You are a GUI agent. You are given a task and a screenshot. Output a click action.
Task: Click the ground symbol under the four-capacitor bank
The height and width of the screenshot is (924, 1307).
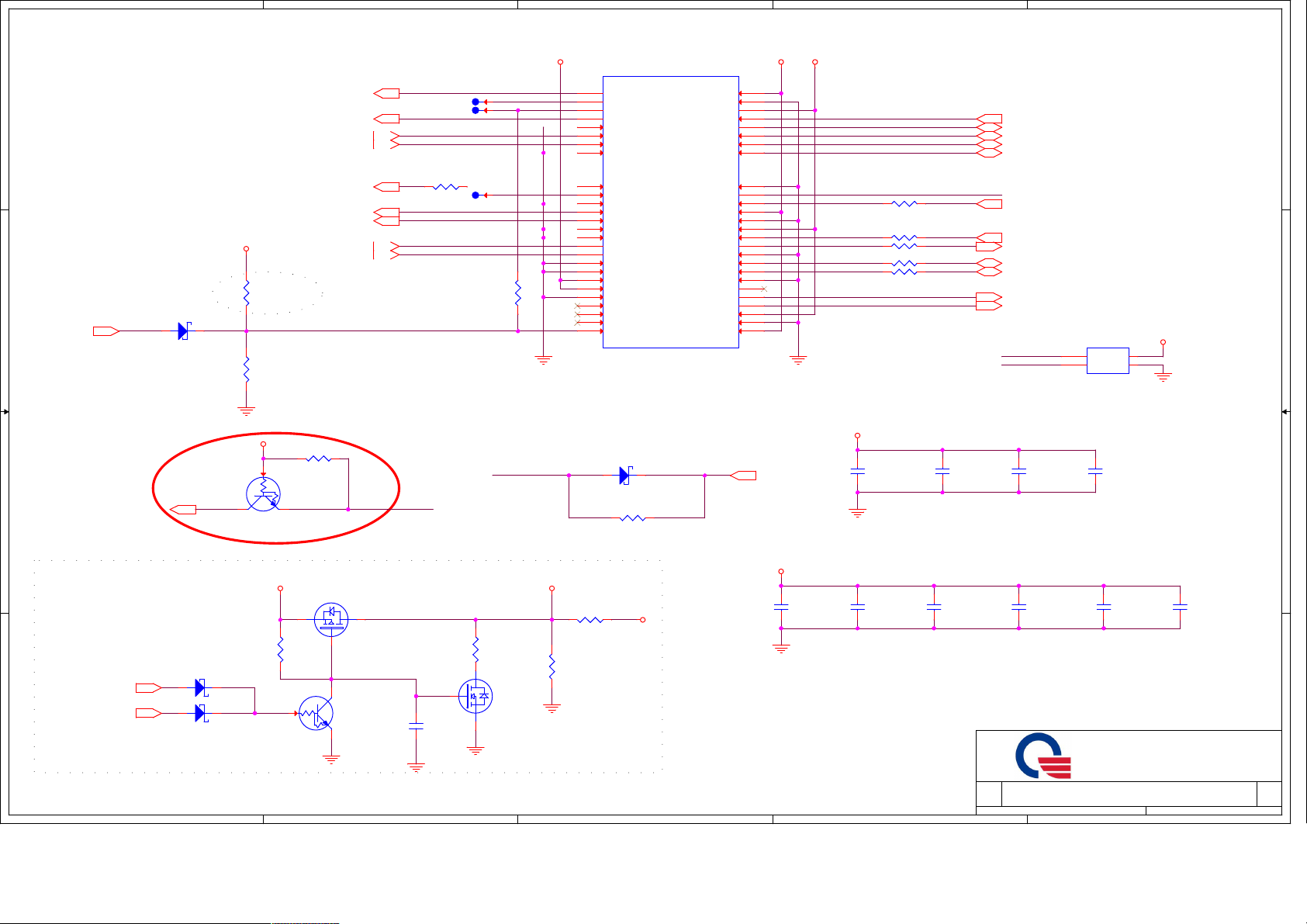tap(857, 513)
